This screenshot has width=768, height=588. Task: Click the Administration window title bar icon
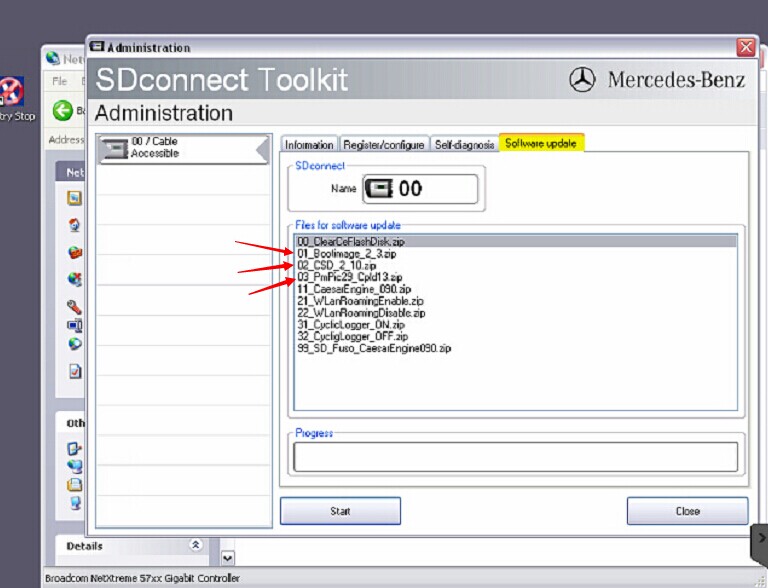pyautogui.click(x=96, y=47)
